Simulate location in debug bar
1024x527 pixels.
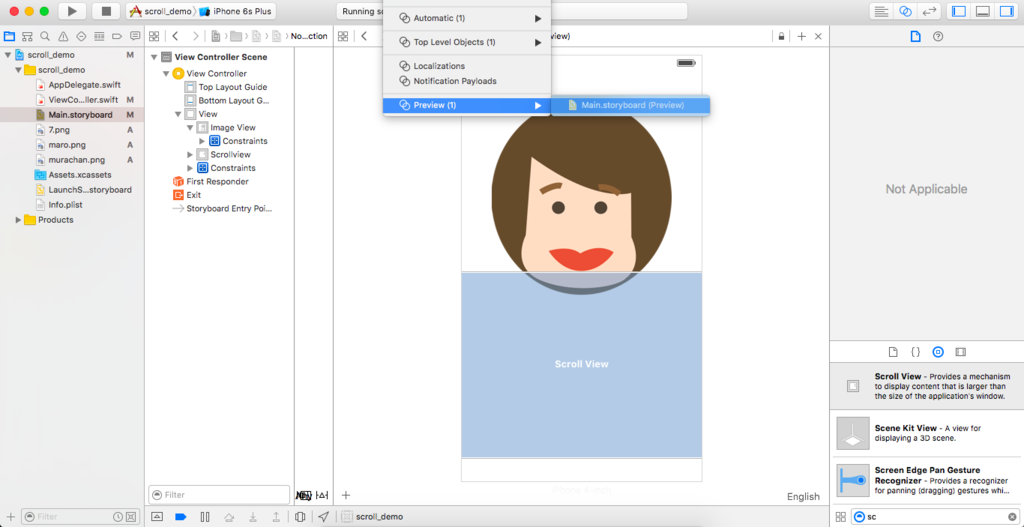point(323,517)
